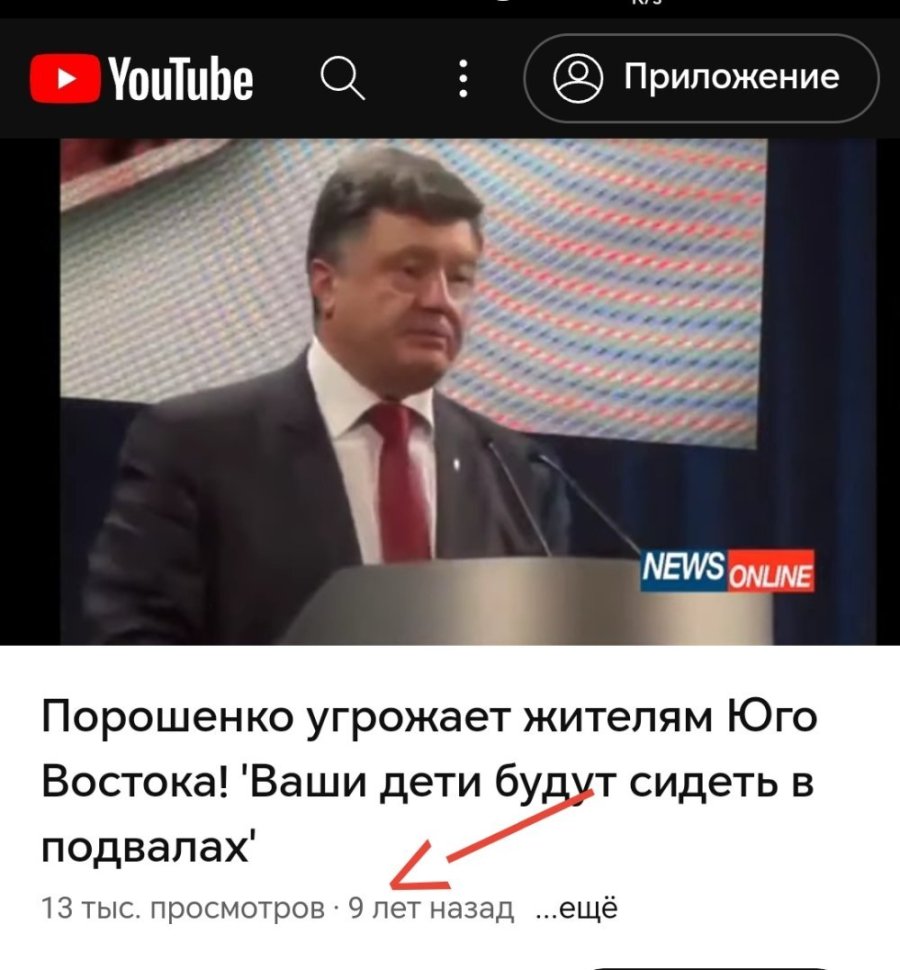
Task: Open the "Приложение" app button
Action: point(701,78)
